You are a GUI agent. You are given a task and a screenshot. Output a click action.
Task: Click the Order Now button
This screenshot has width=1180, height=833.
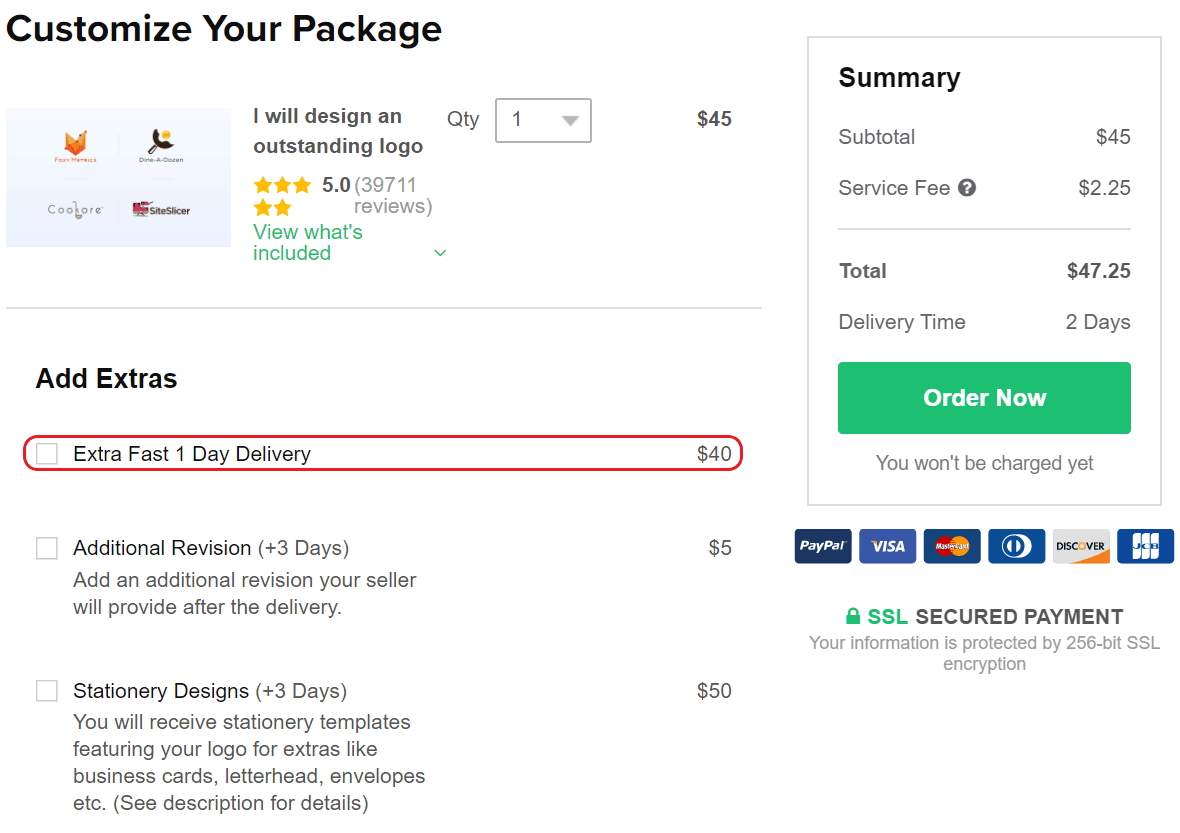pos(983,397)
